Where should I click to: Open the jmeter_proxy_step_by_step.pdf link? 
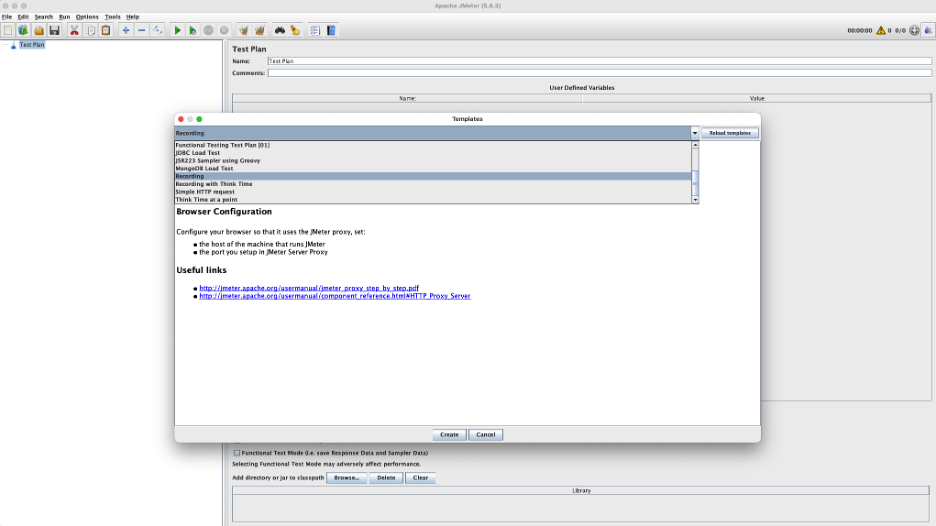tap(309, 288)
